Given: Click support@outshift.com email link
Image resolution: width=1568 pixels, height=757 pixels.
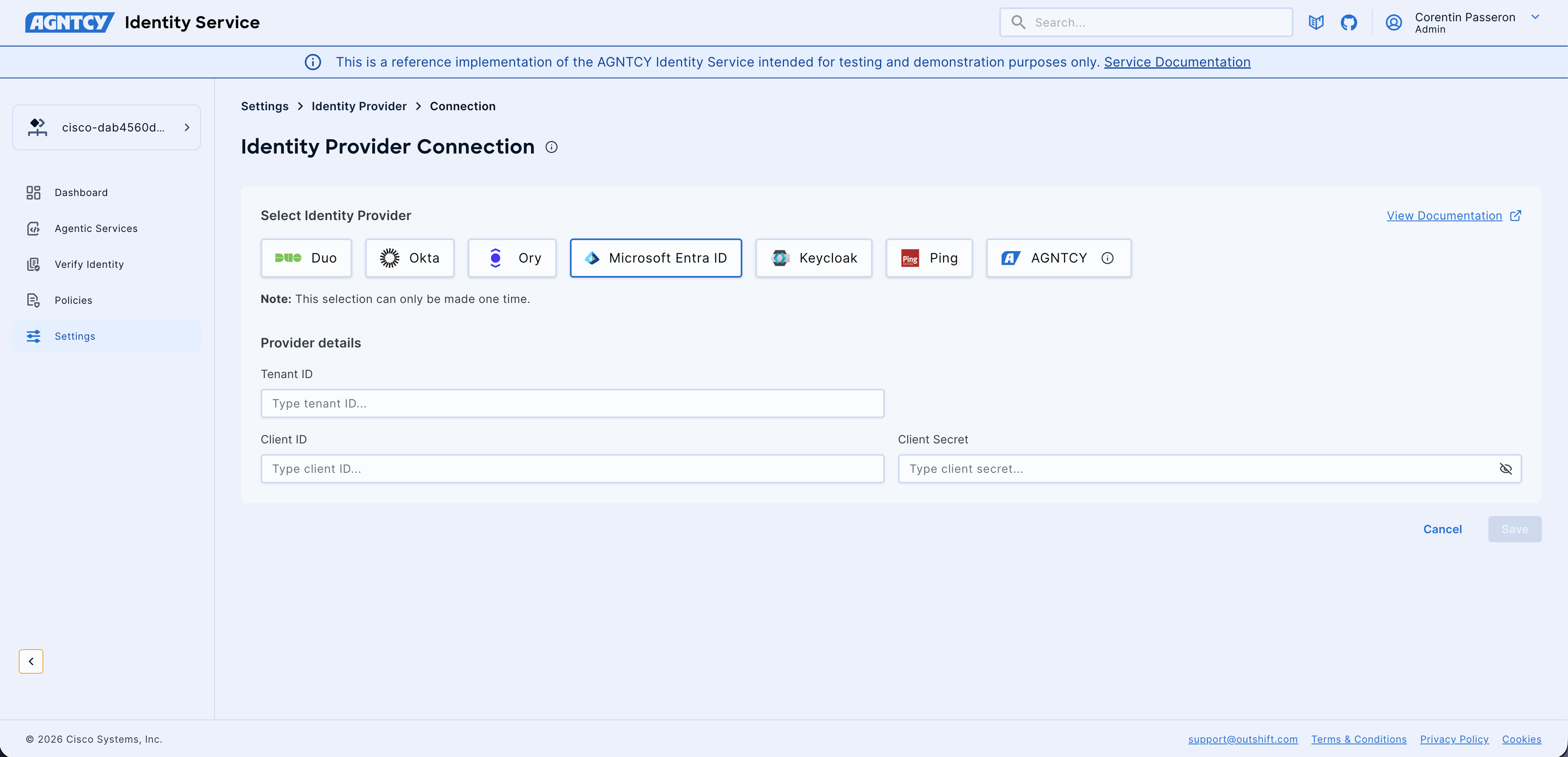Looking at the screenshot, I should [1243, 739].
